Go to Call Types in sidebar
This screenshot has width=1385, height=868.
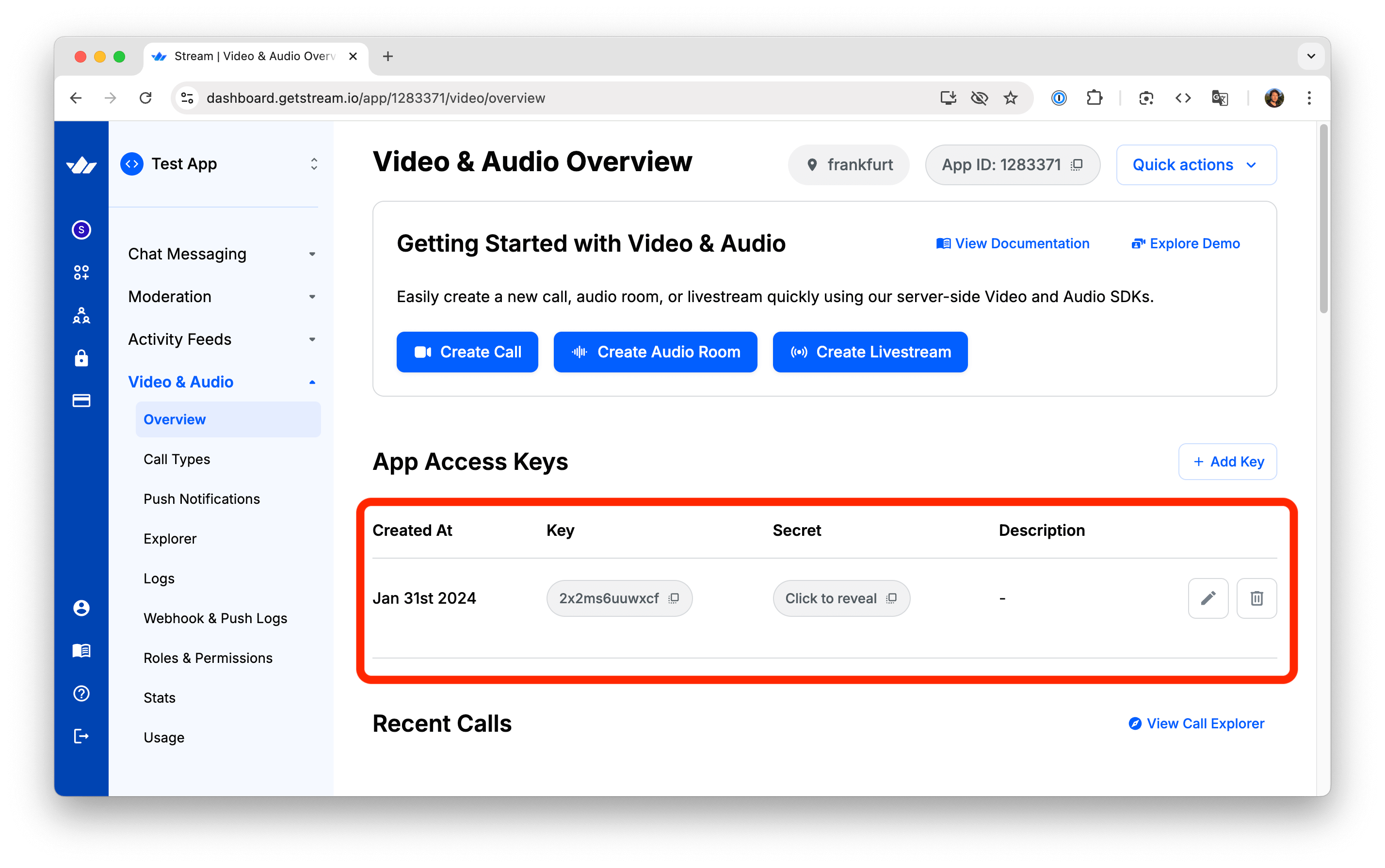[x=177, y=459]
